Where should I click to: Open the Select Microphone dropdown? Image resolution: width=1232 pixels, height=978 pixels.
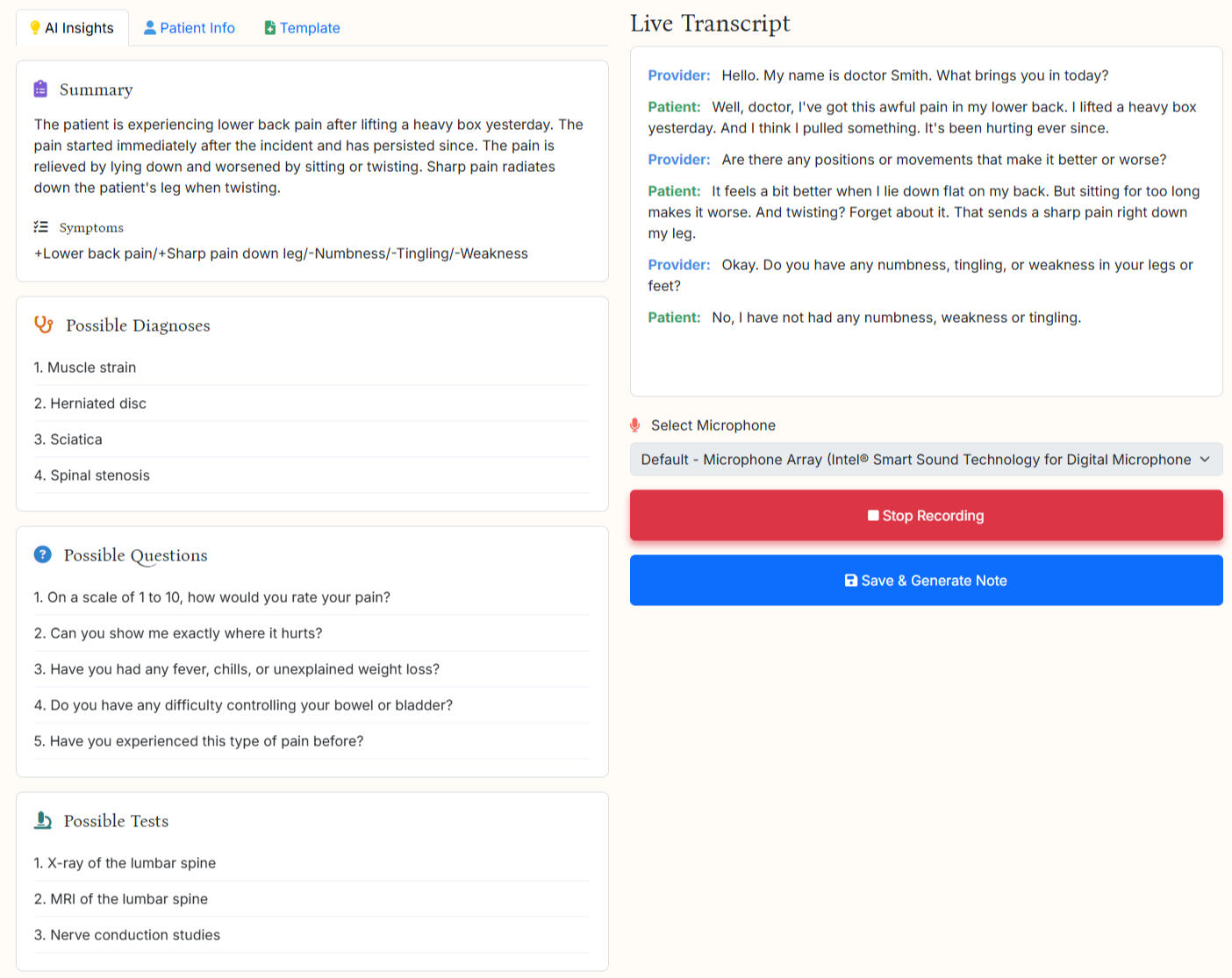[x=925, y=460]
